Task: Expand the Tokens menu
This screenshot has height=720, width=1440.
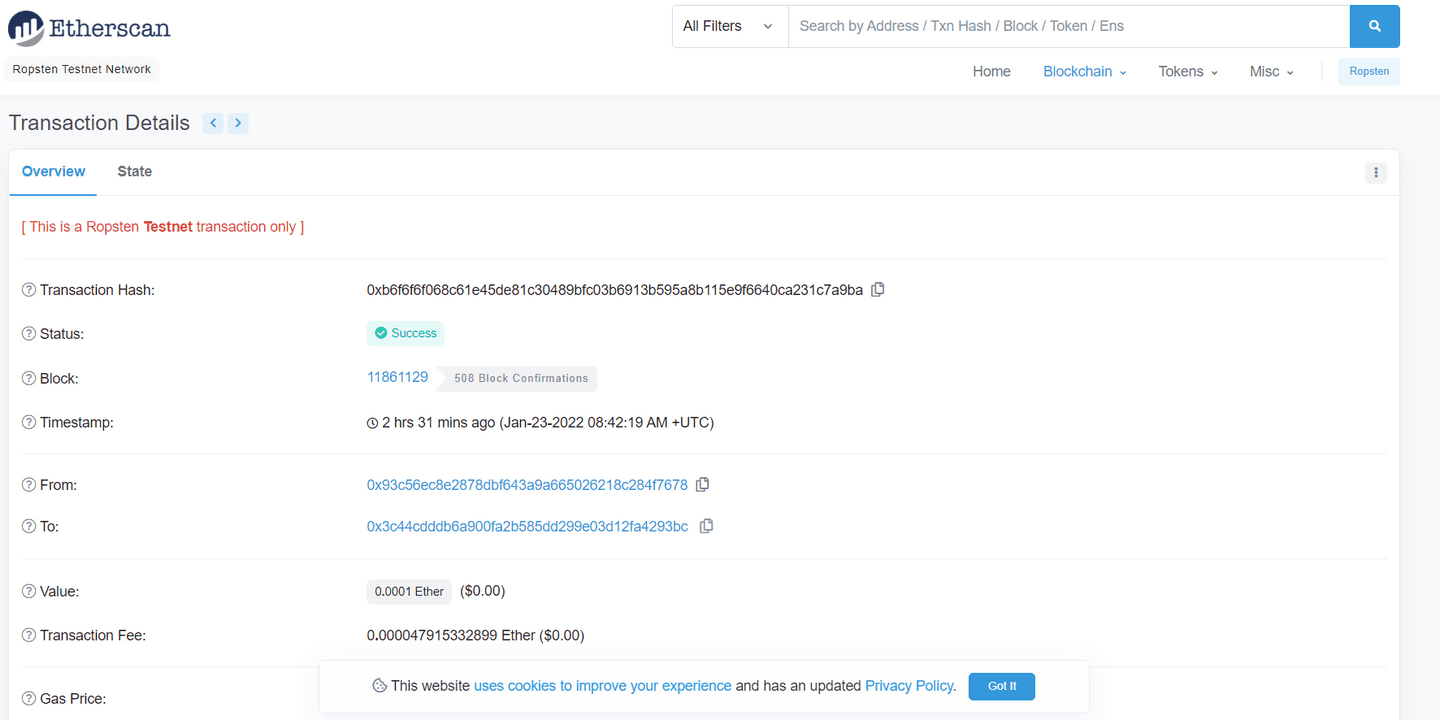Action: pos(1188,71)
